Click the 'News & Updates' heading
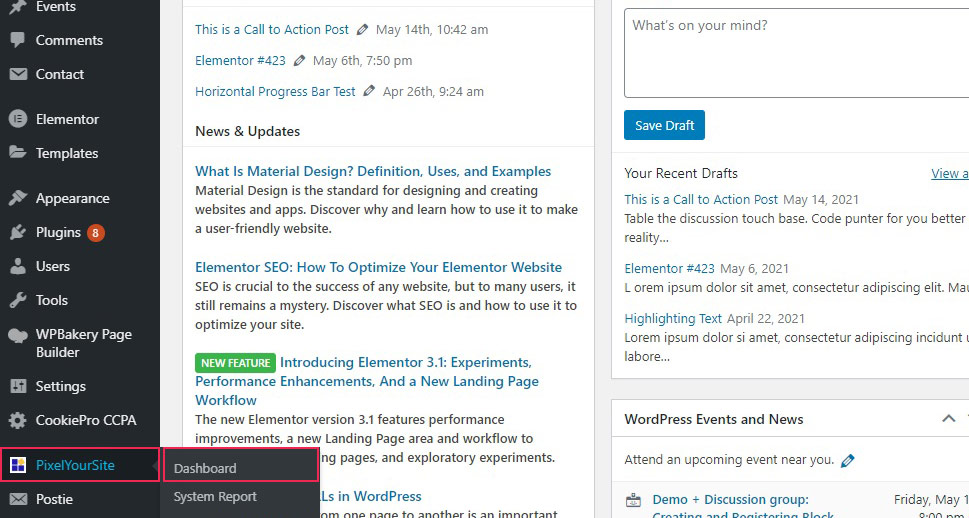969x518 pixels. click(x=248, y=131)
